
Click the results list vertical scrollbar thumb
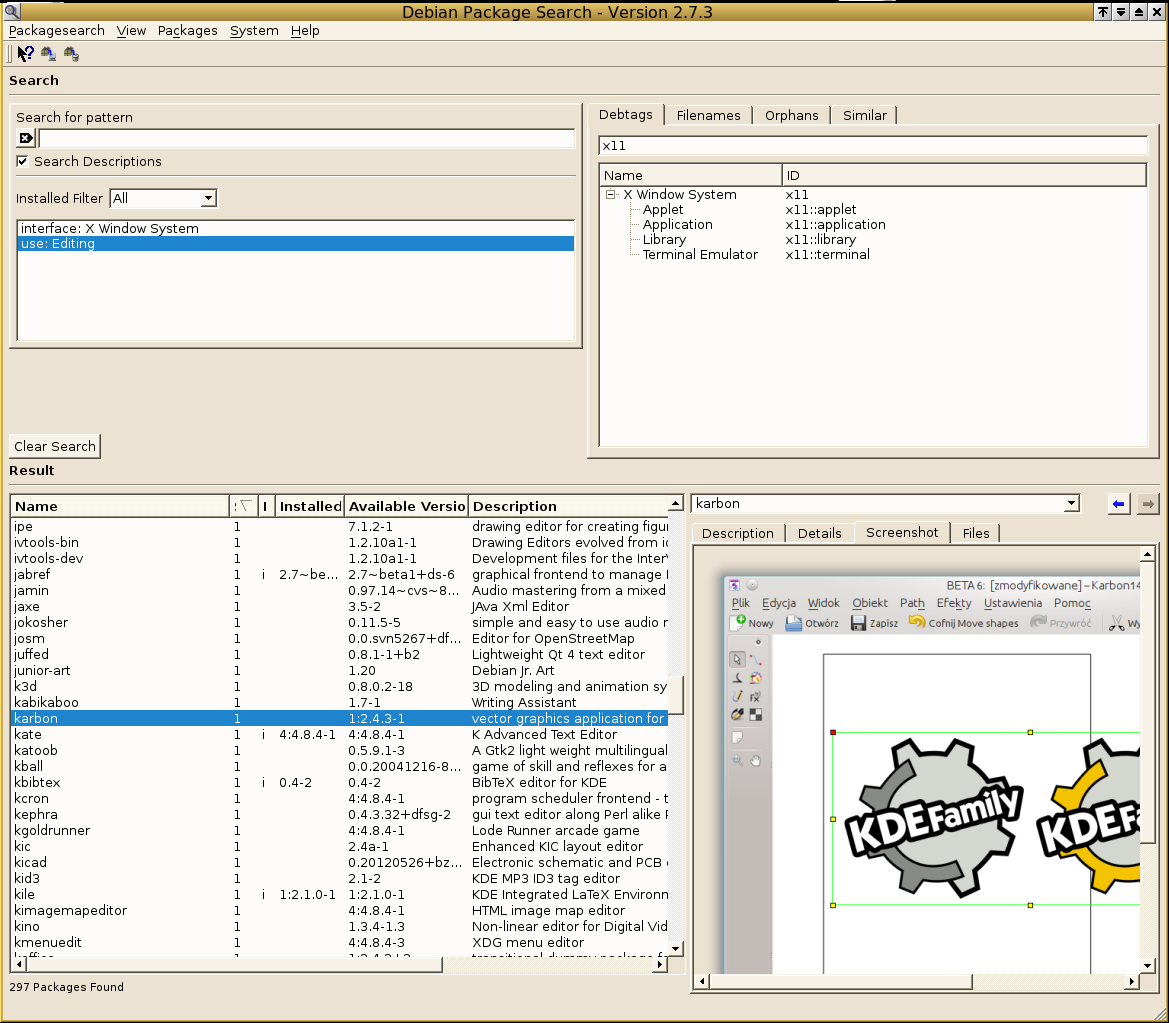(x=675, y=695)
